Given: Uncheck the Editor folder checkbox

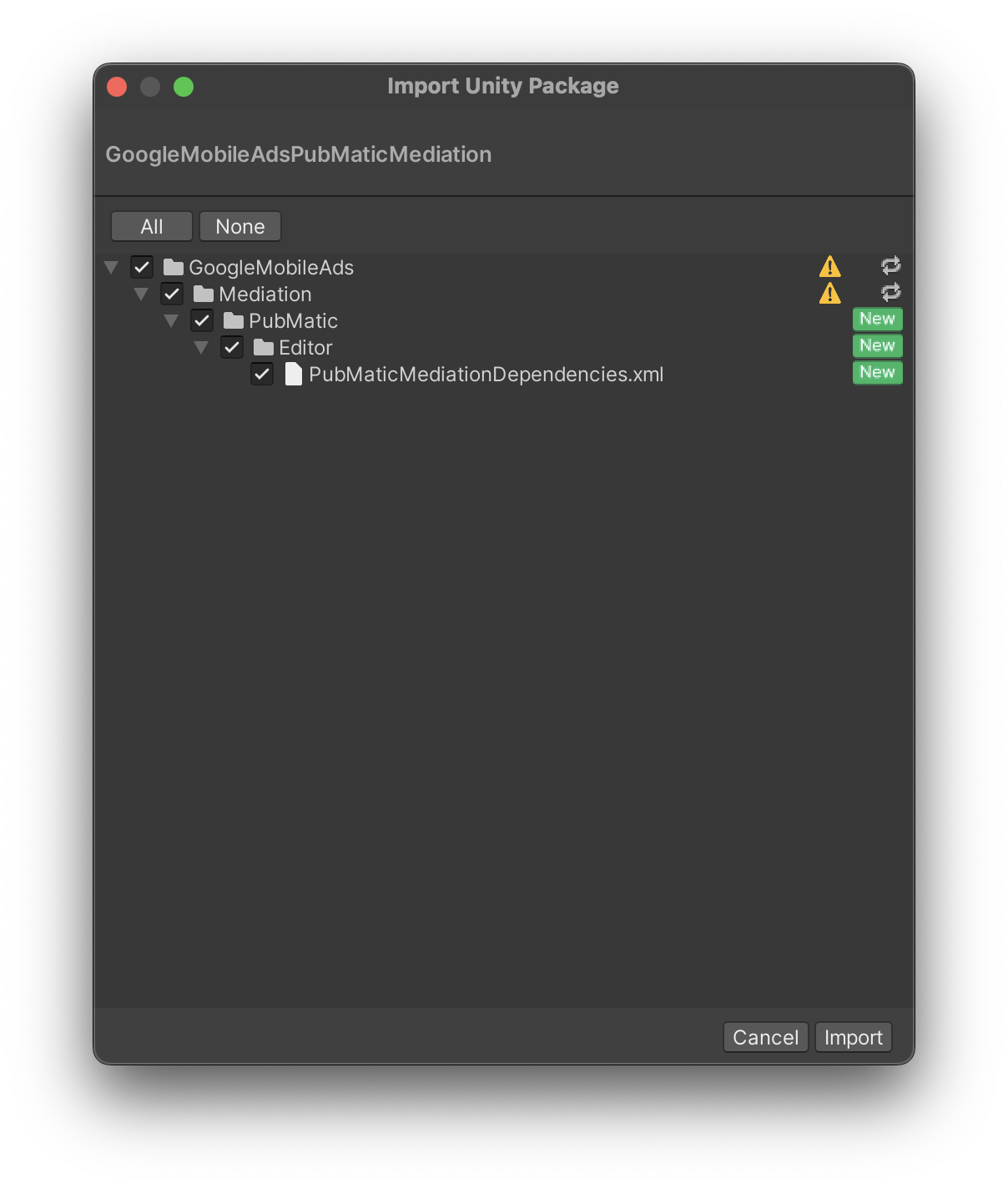Looking at the screenshot, I should [x=232, y=347].
